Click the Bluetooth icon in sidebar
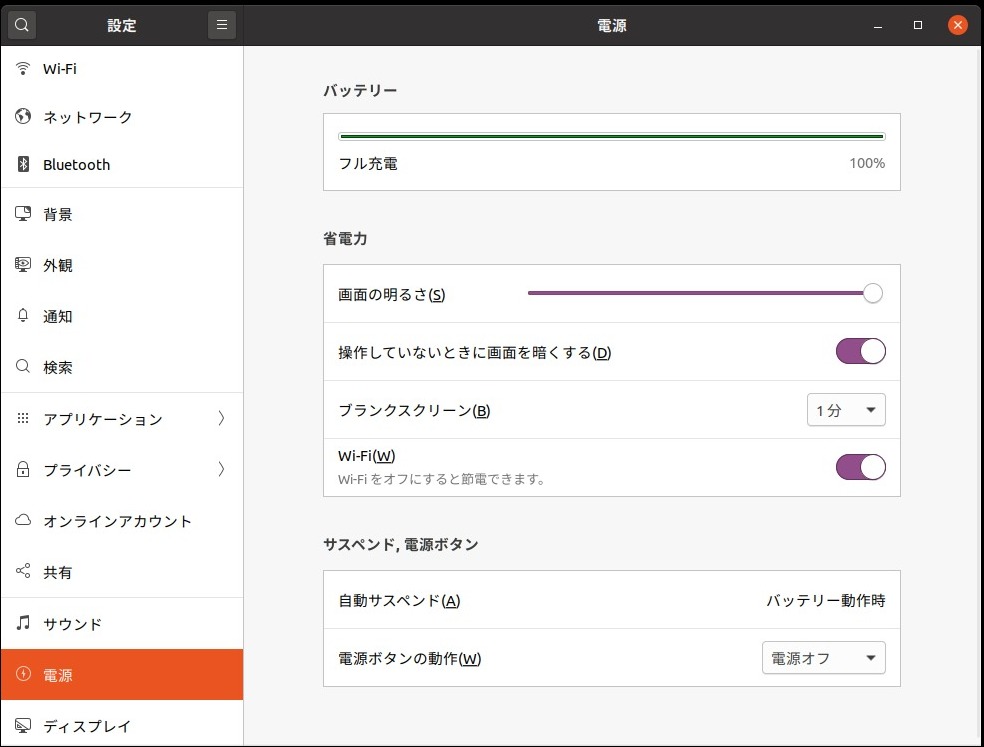The height and width of the screenshot is (747, 984). pyautogui.click(x=24, y=165)
